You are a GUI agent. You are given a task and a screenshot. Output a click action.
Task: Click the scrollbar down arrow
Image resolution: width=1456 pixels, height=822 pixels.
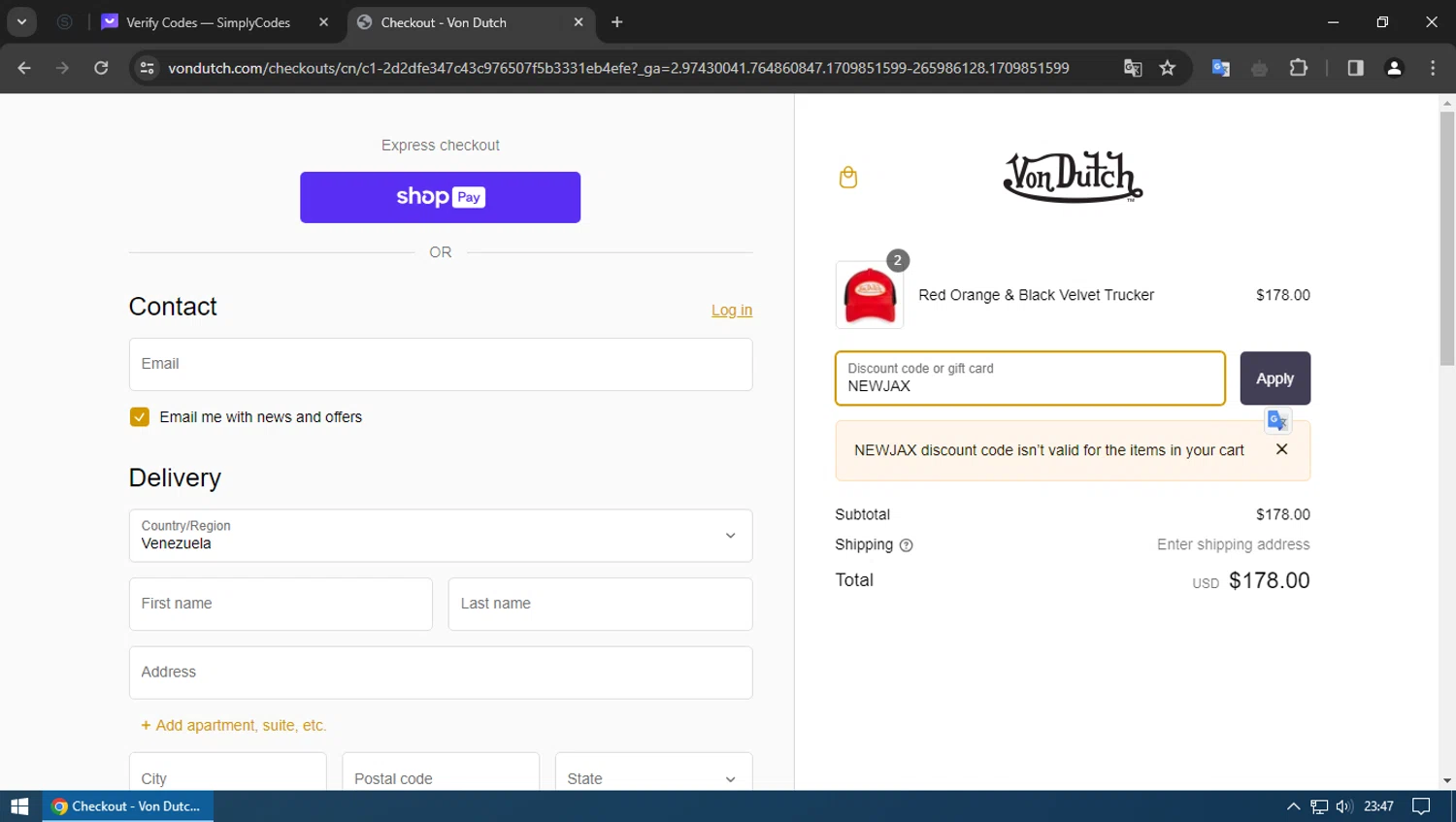[1447, 780]
